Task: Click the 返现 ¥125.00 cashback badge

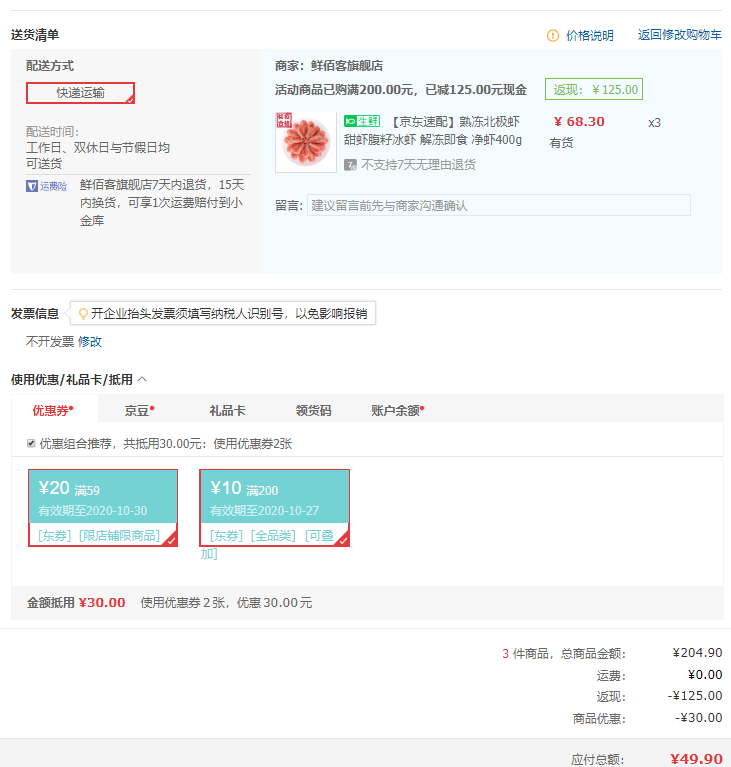Action: (x=594, y=90)
